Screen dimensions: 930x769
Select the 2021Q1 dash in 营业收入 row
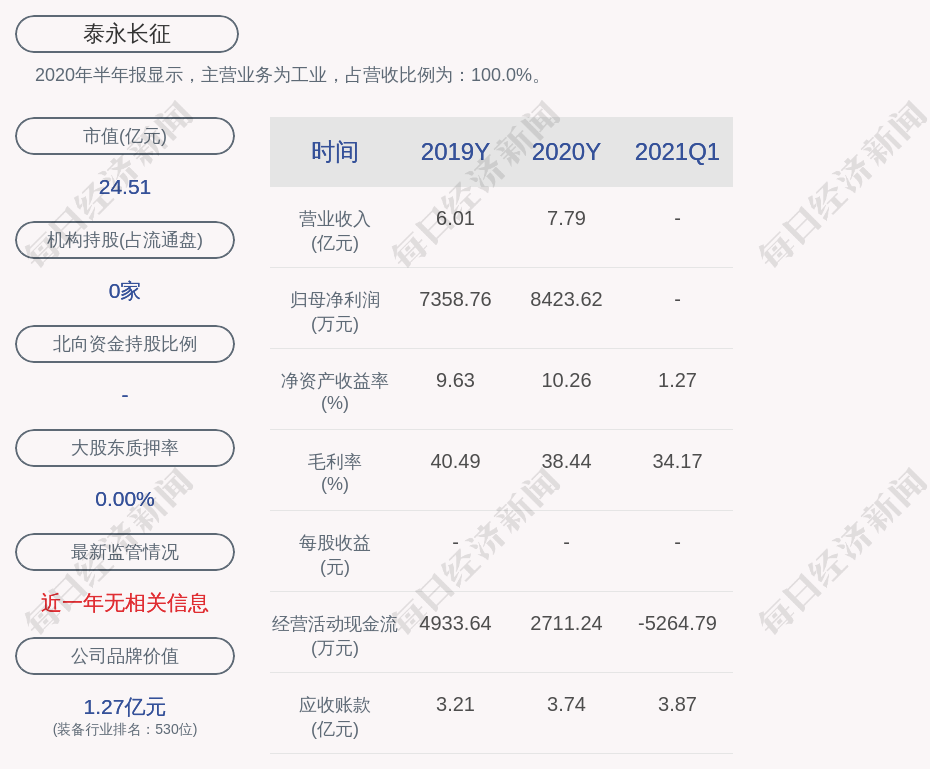click(677, 219)
